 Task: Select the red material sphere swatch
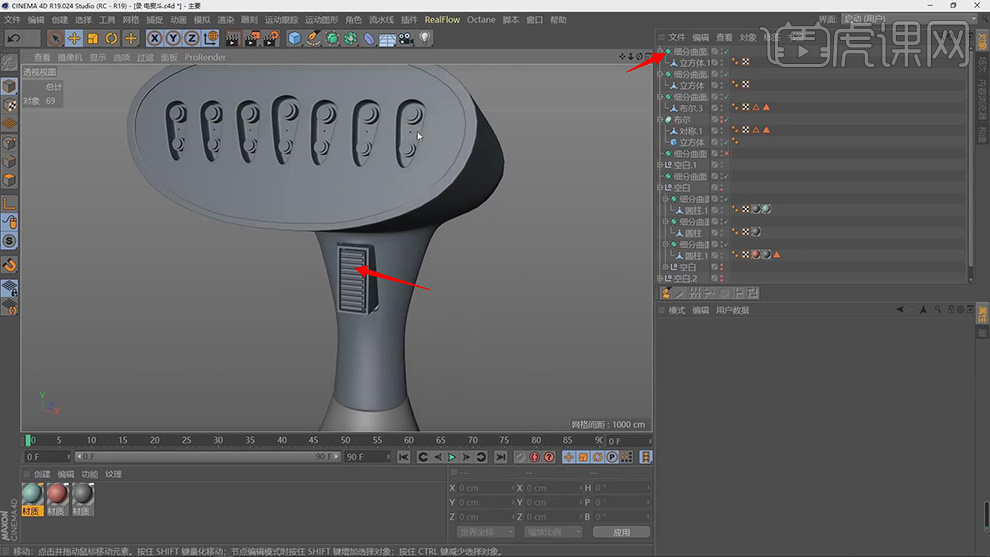coord(57,494)
